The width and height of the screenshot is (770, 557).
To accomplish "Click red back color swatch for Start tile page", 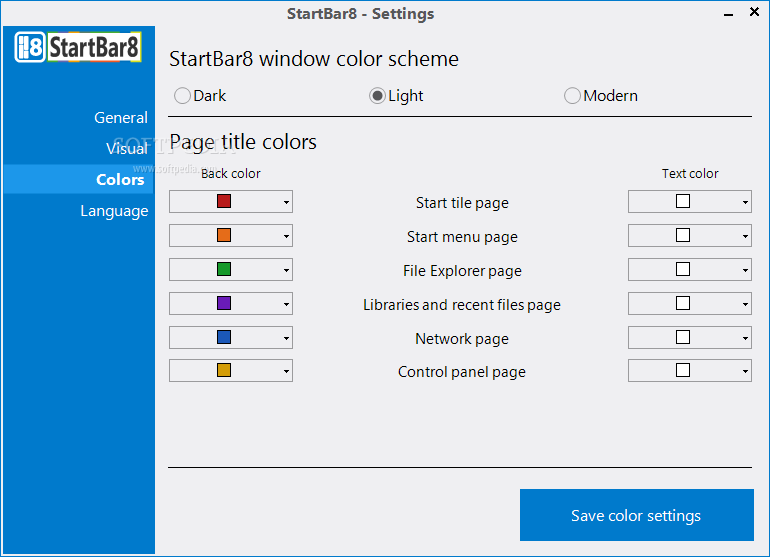I will (x=224, y=201).
